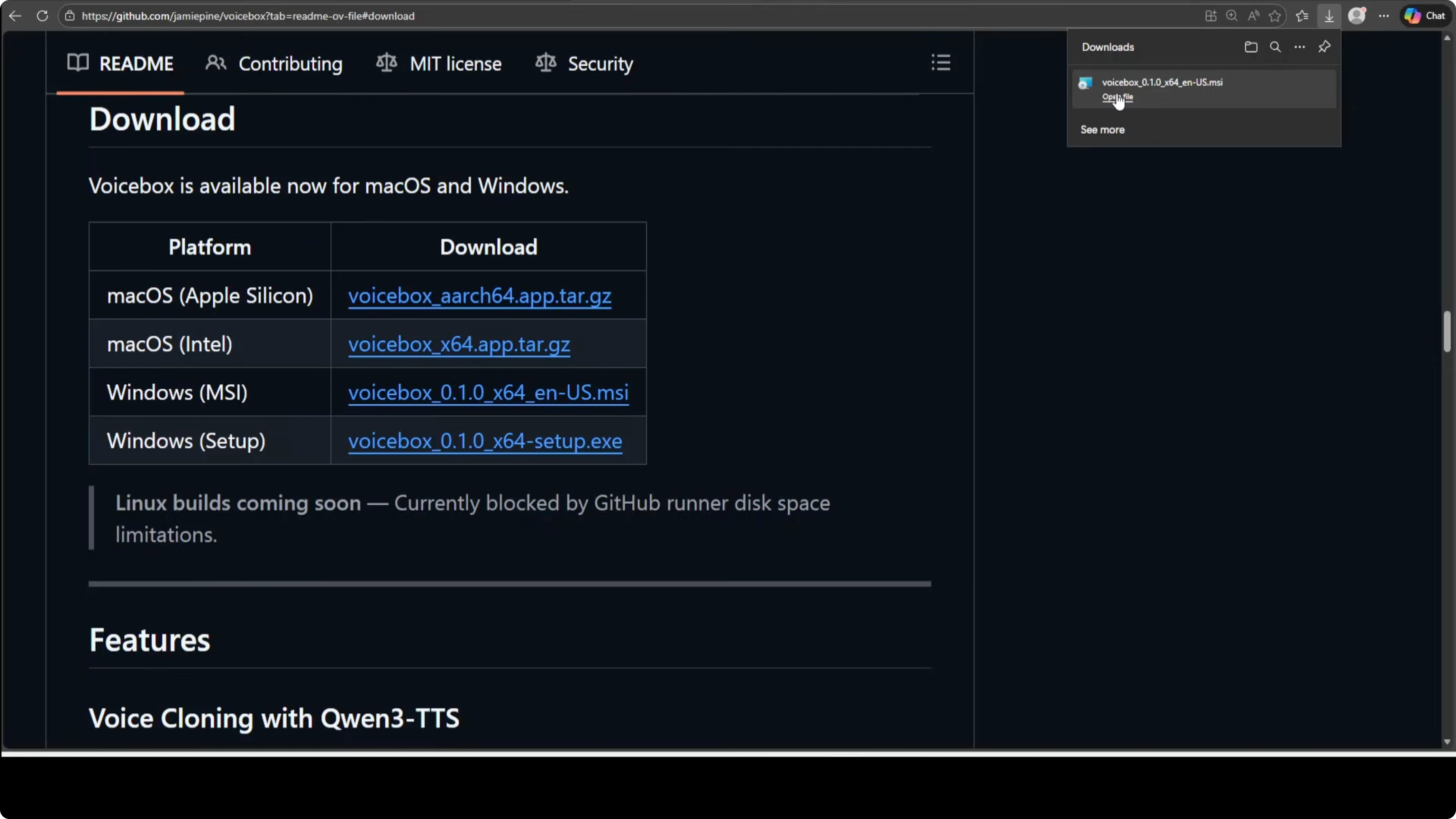This screenshot has width=1456, height=819.
Task: Activate Read aloud icon in address bar
Action: pyautogui.click(x=1254, y=16)
